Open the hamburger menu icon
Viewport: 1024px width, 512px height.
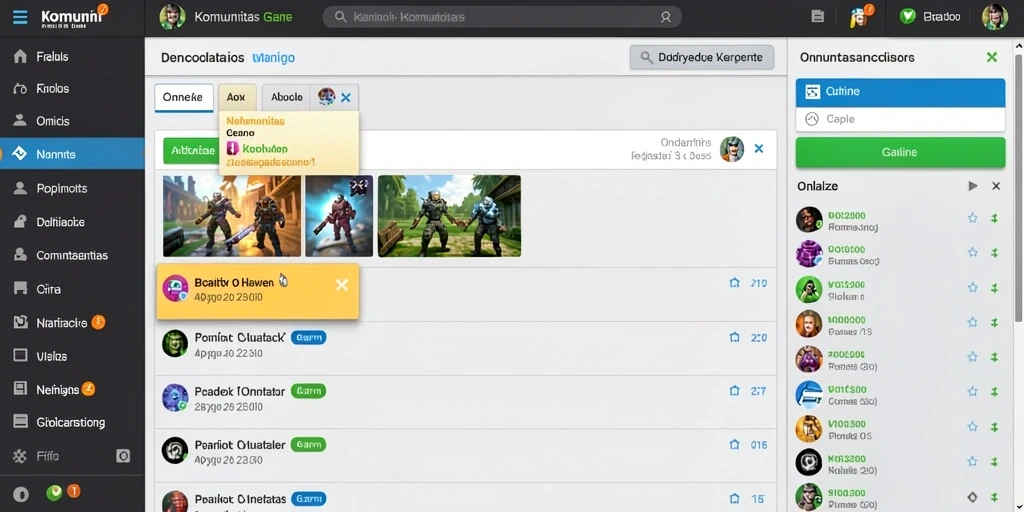20,17
